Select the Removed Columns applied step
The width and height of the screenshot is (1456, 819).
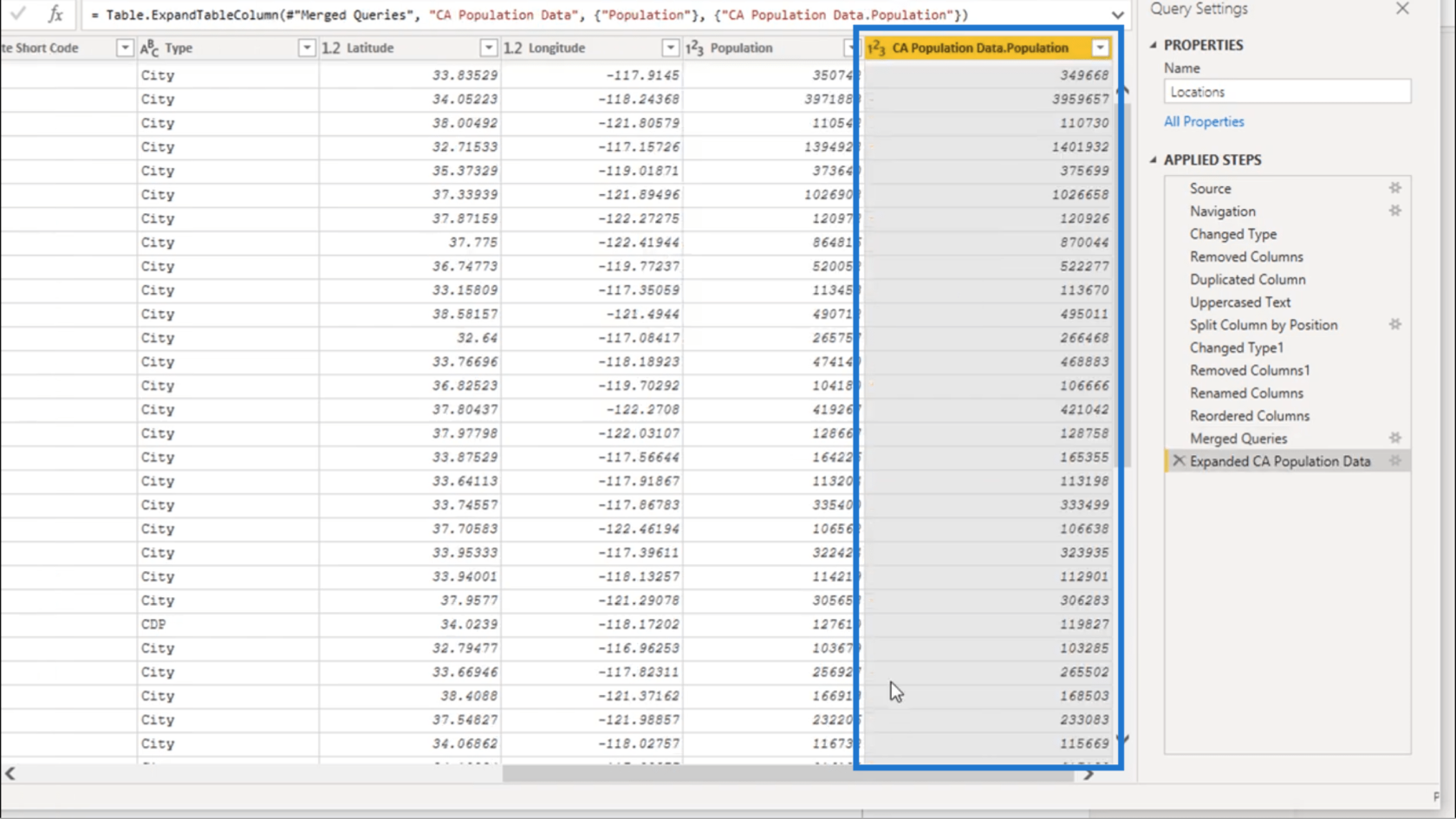(x=1245, y=257)
